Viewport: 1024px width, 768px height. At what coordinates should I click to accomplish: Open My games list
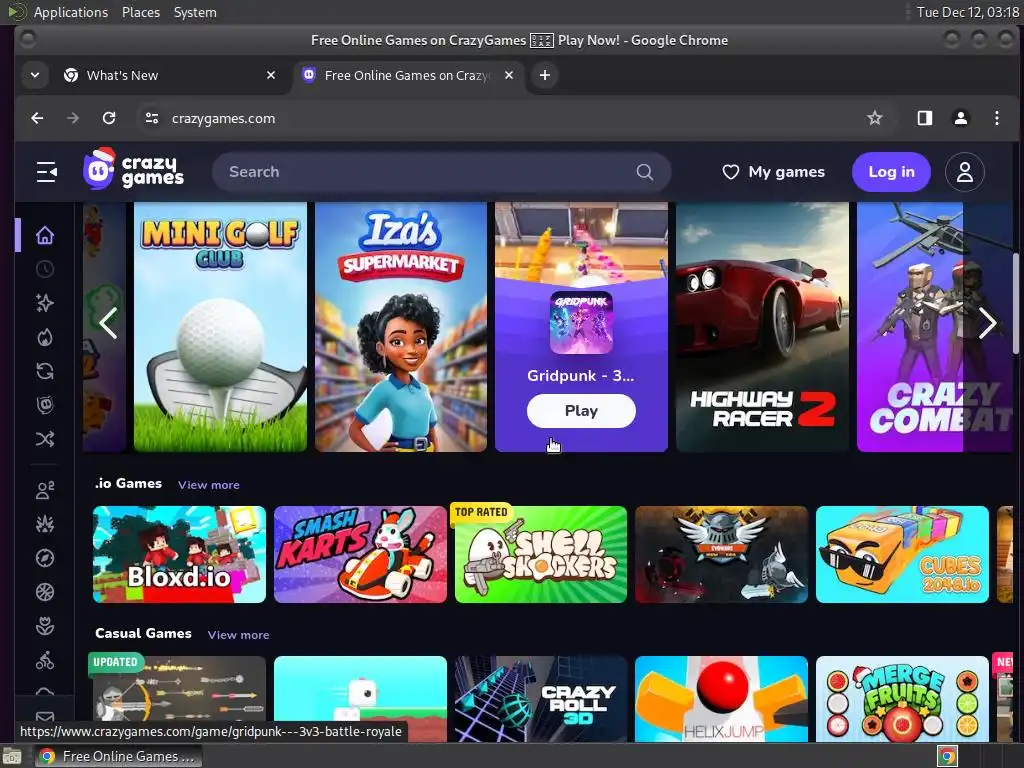click(x=773, y=172)
